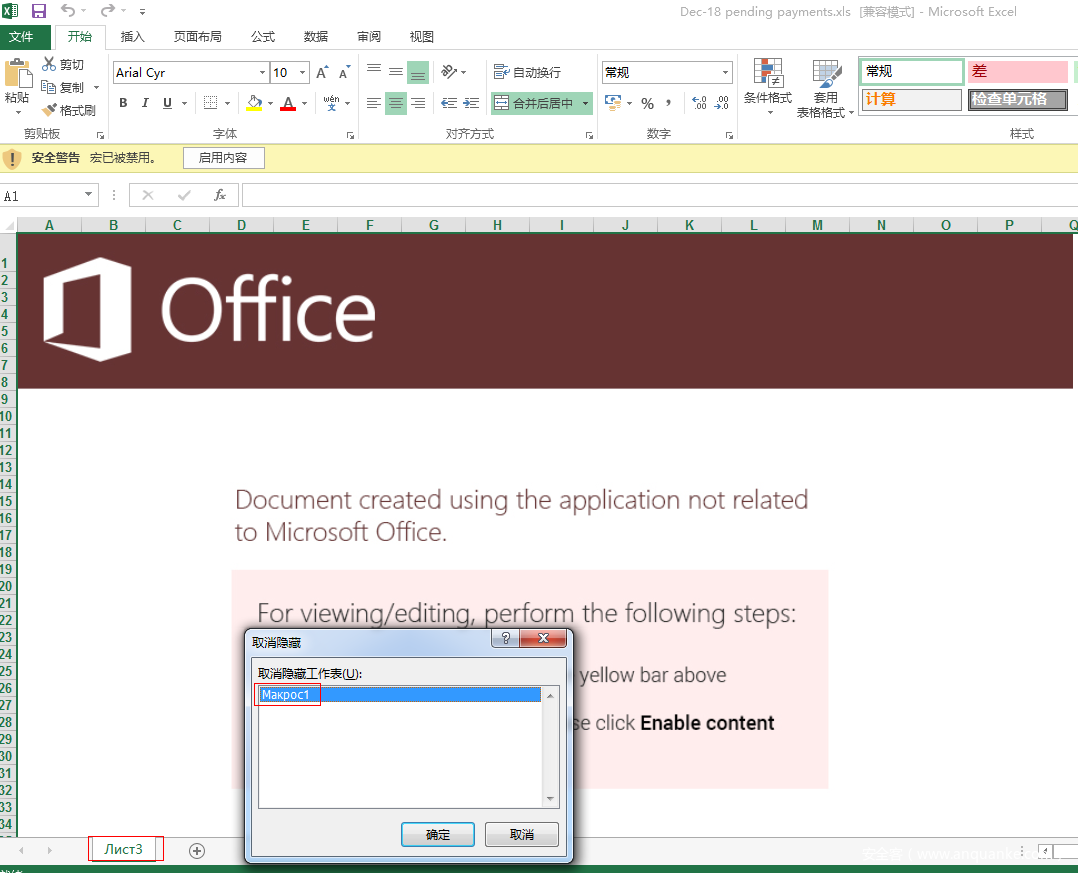Click the phonetic guide (wén) icon
Viewport: 1078px width, 873px height.
pyautogui.click(x=331, y=103)
